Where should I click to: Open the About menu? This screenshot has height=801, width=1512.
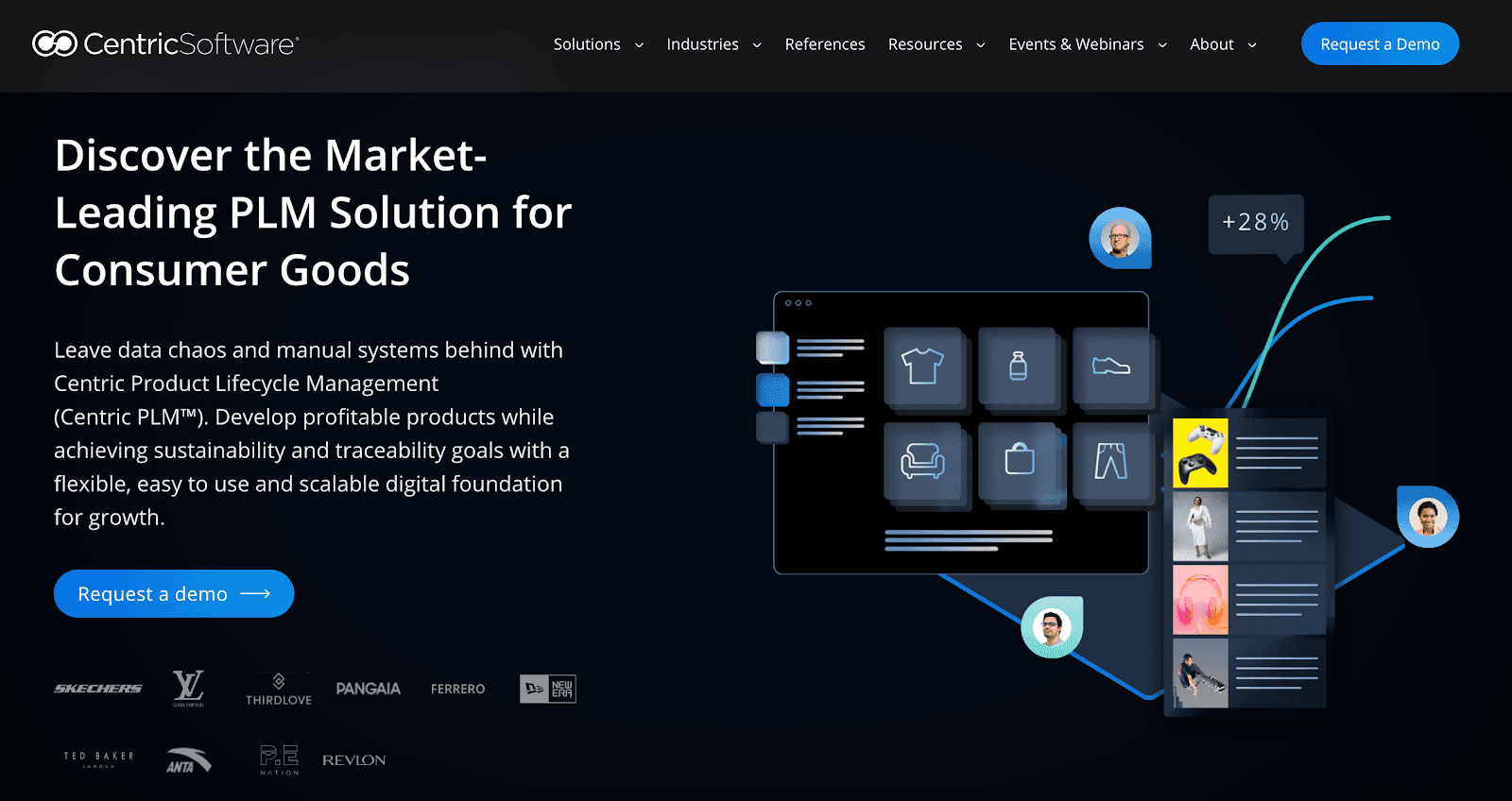pyautogui.click(x=1211, y=44)
